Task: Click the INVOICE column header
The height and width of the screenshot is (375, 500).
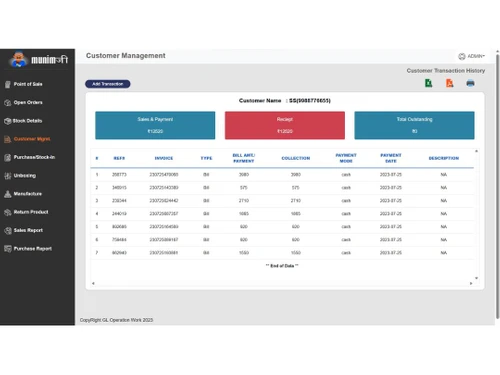Action: (x=164, y=158)
